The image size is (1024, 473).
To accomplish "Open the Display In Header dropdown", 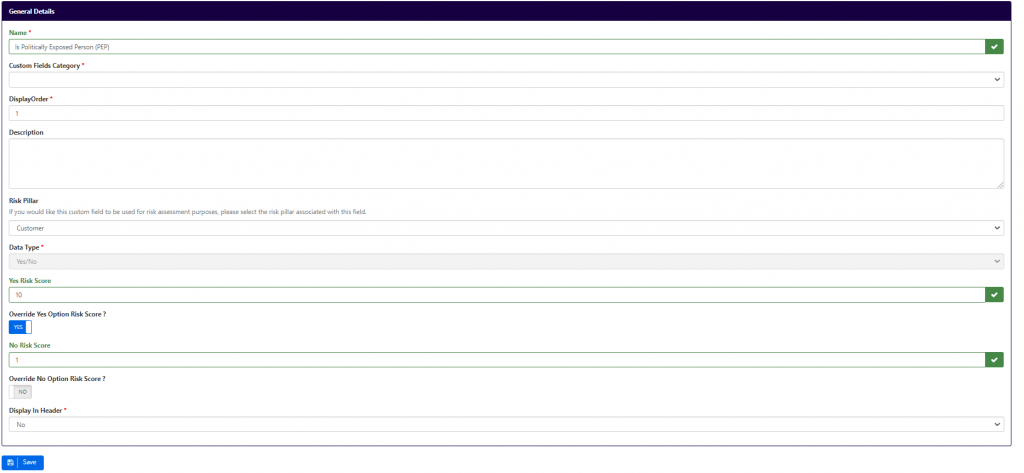I will point(506,424).
